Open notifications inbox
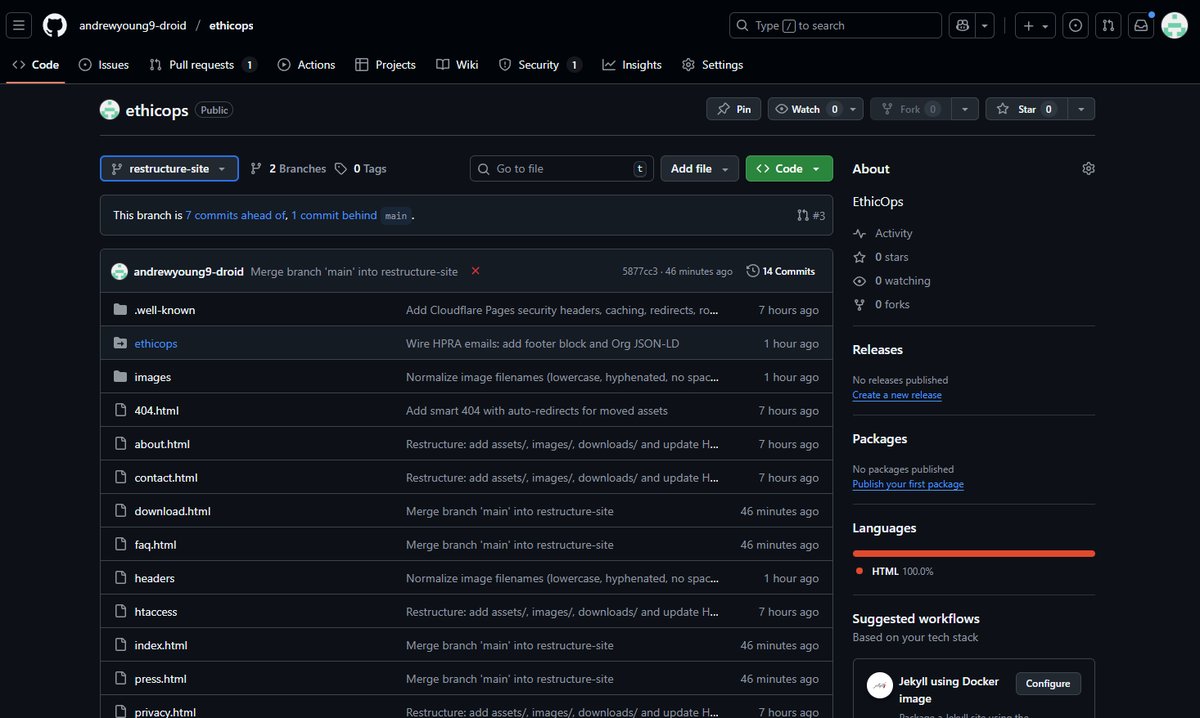 click(x=1141, y=25)
